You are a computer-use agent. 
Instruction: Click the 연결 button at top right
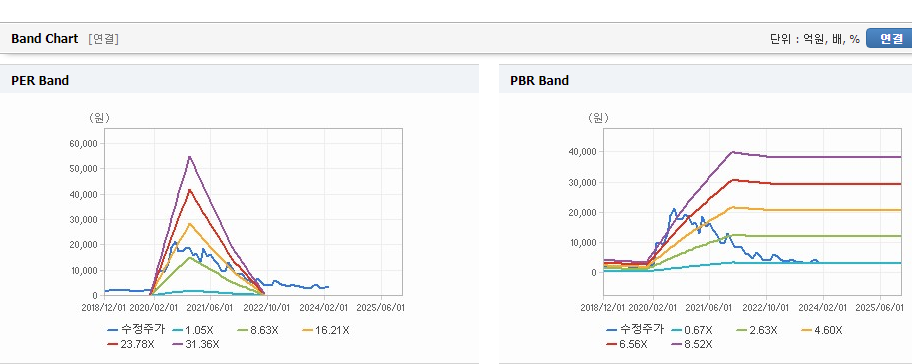pyautogui.click(x=889, y=39)
